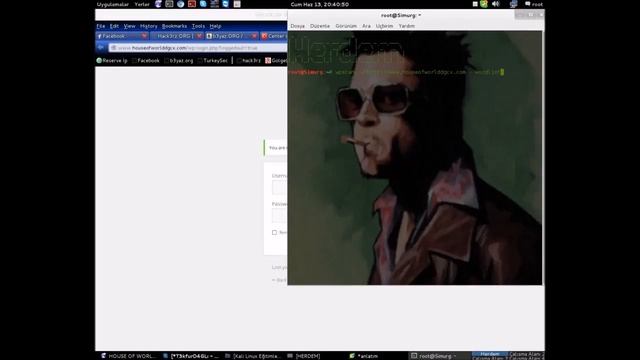Open the clock showing Cum Haz 13

[320, 4]
